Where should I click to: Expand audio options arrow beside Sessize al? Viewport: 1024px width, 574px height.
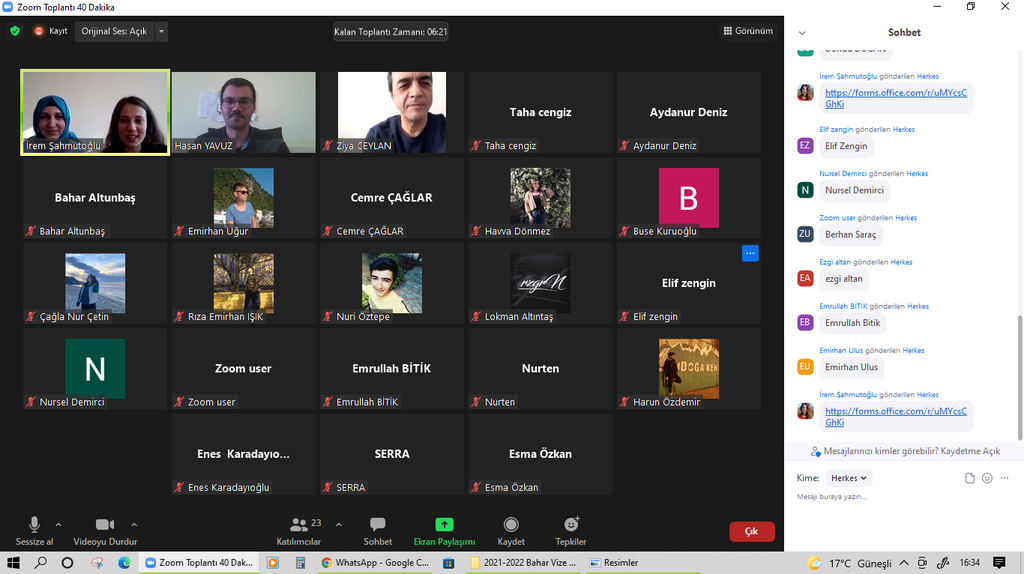tap(58, 524)
